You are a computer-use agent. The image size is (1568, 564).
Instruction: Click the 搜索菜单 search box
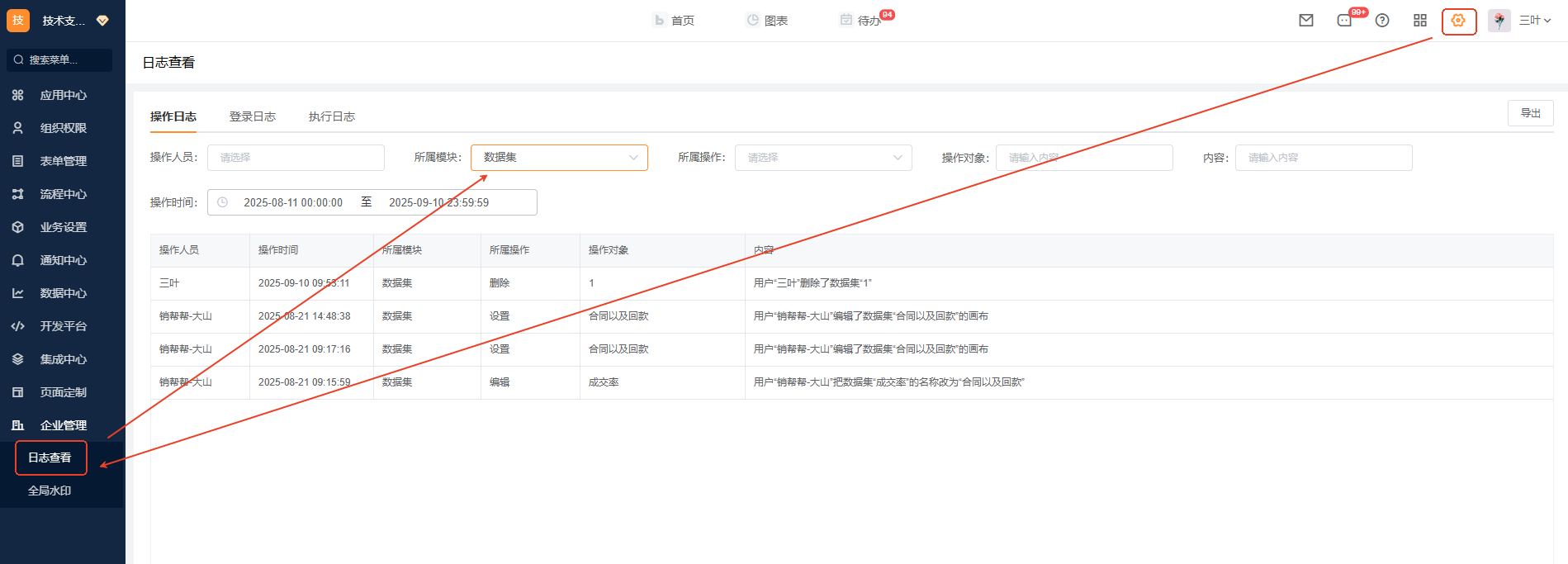59,59
